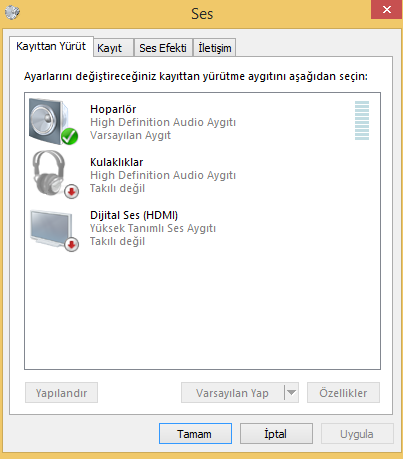Click the Yapılandır button

(x=61, y=393)
